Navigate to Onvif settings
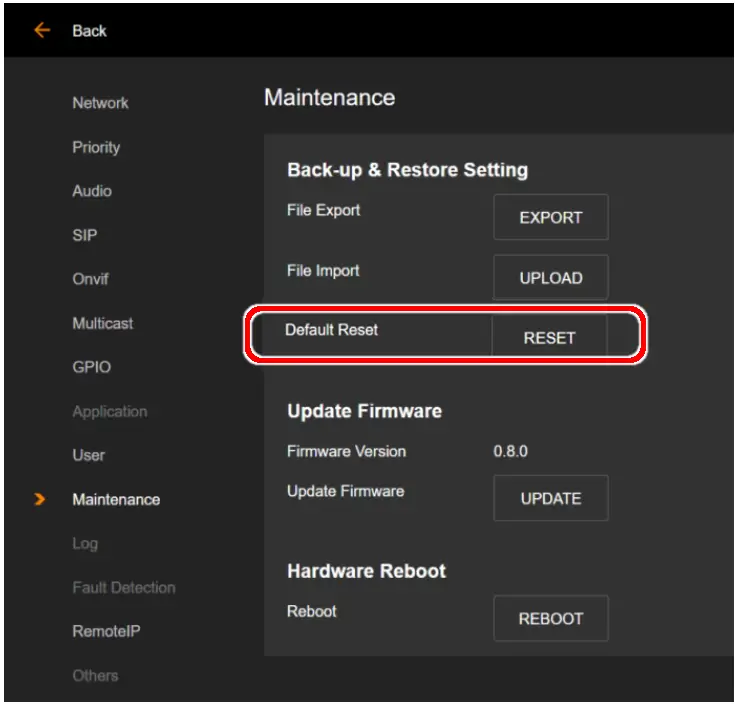Viewport: 735px width, 704px height. (x=90, y=279)
